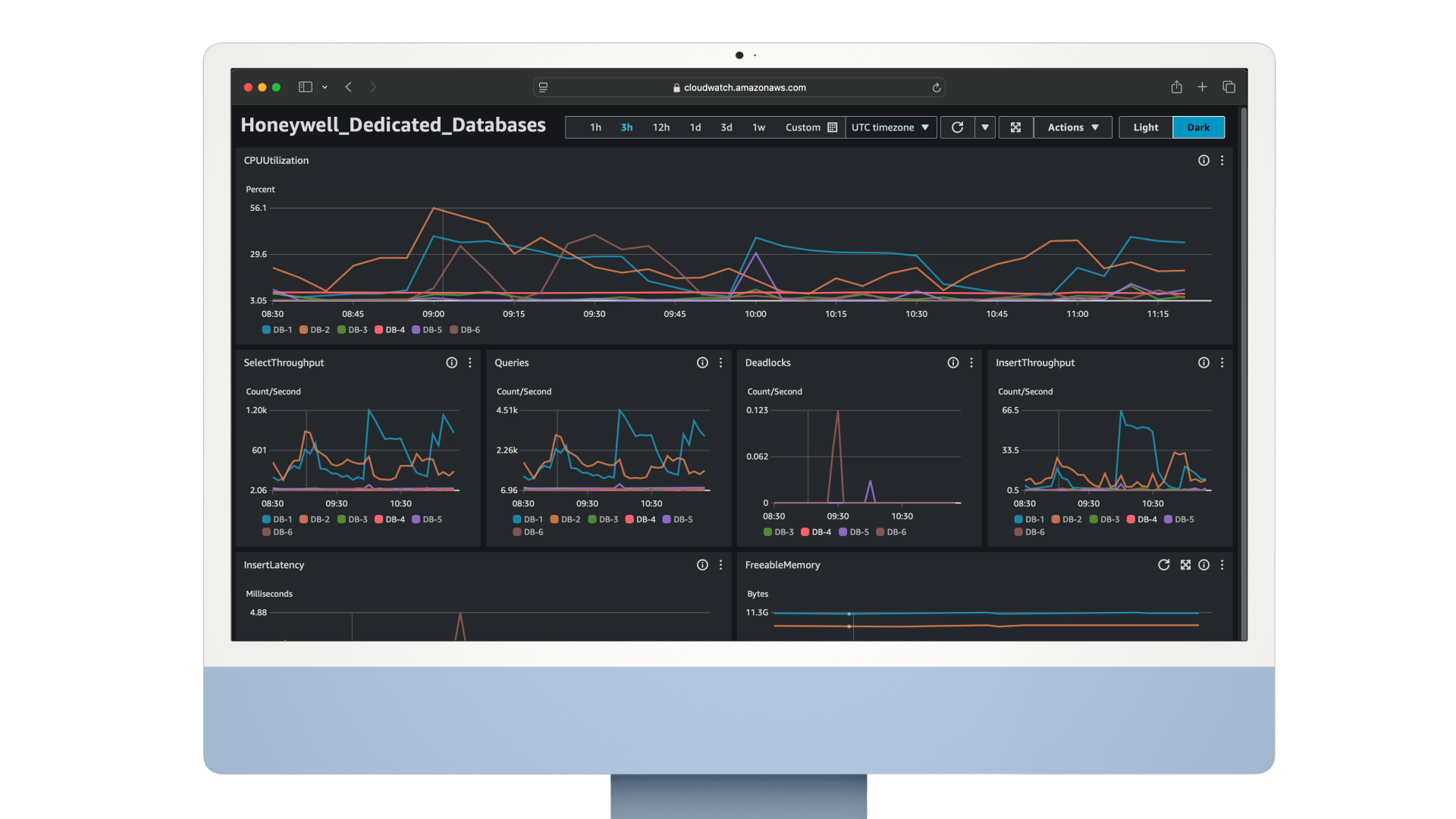This screenshot has width=1456, height=819.
Task: Select the 3h time range
Action: point(626,127)
